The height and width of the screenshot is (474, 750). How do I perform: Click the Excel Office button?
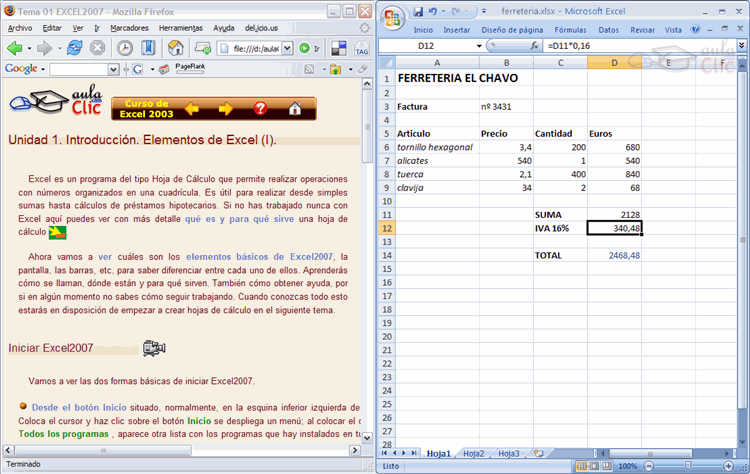[393, 17]
